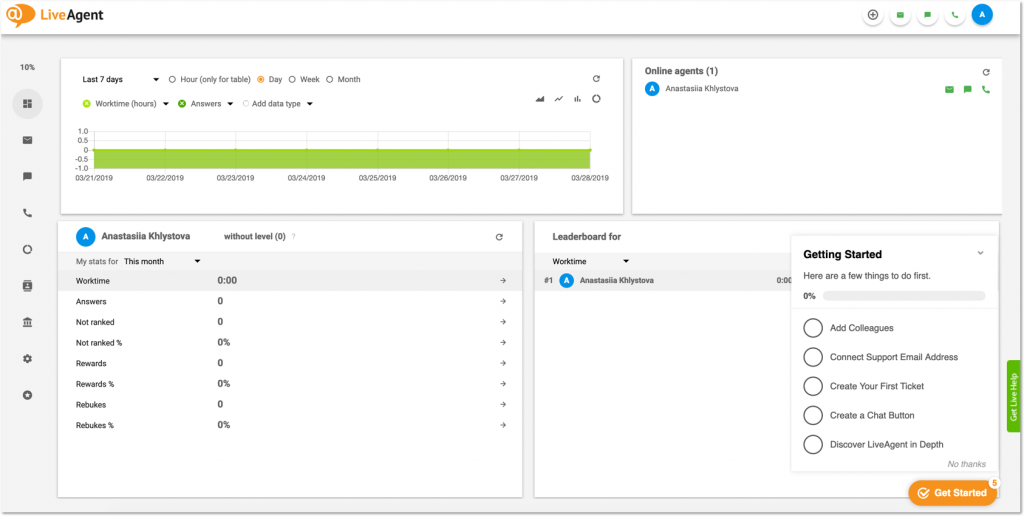Screen dimensions: 1024x516
Task: Click the Get Started orange button
Action: coord(953,493)
